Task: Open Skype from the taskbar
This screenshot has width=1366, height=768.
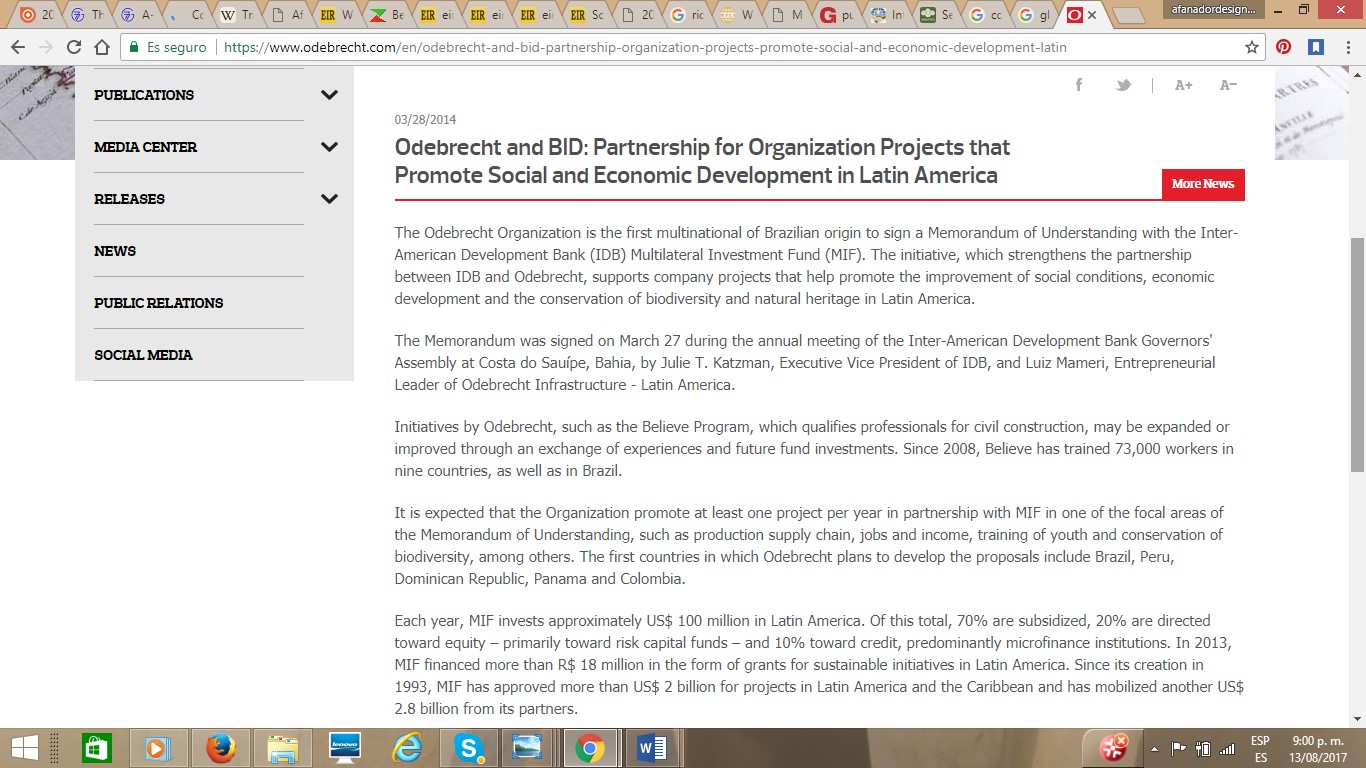Action: (469, 748)
